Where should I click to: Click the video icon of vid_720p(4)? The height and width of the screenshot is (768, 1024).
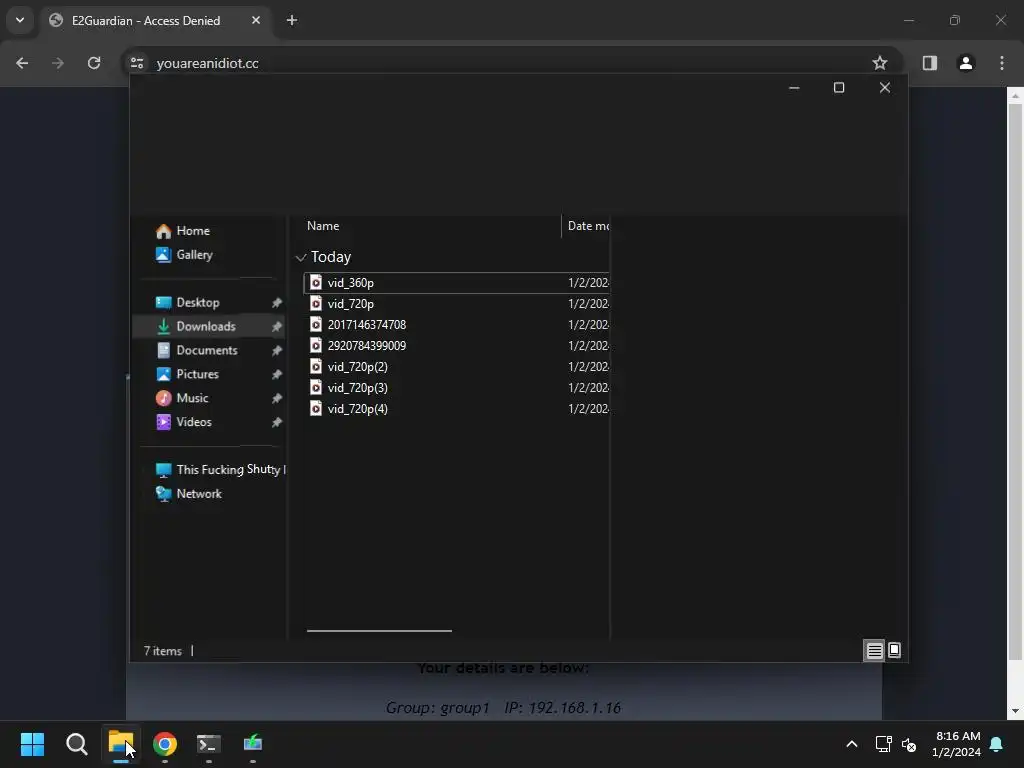(x=315, y=408)
